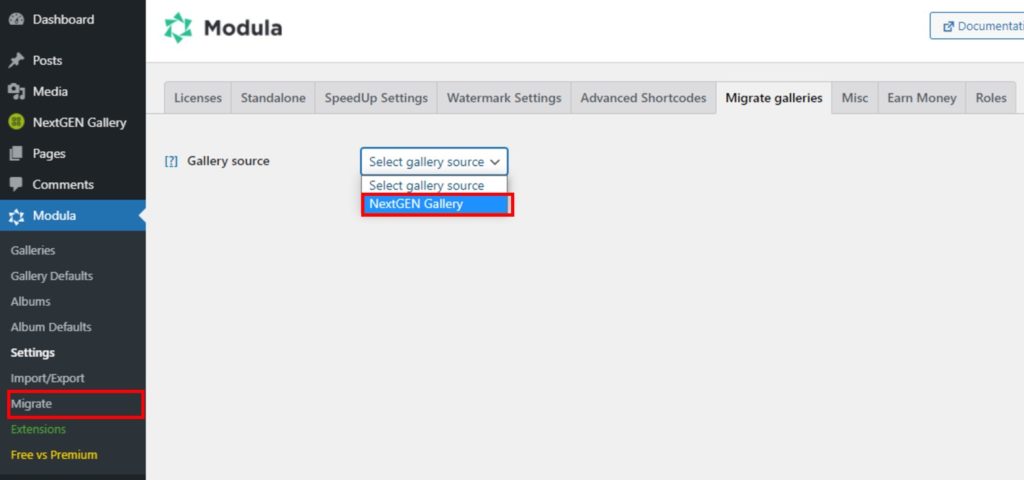Click the Documentation button
The width and height of the screenshot is (1024, 480).
click(x=977, y=26)
